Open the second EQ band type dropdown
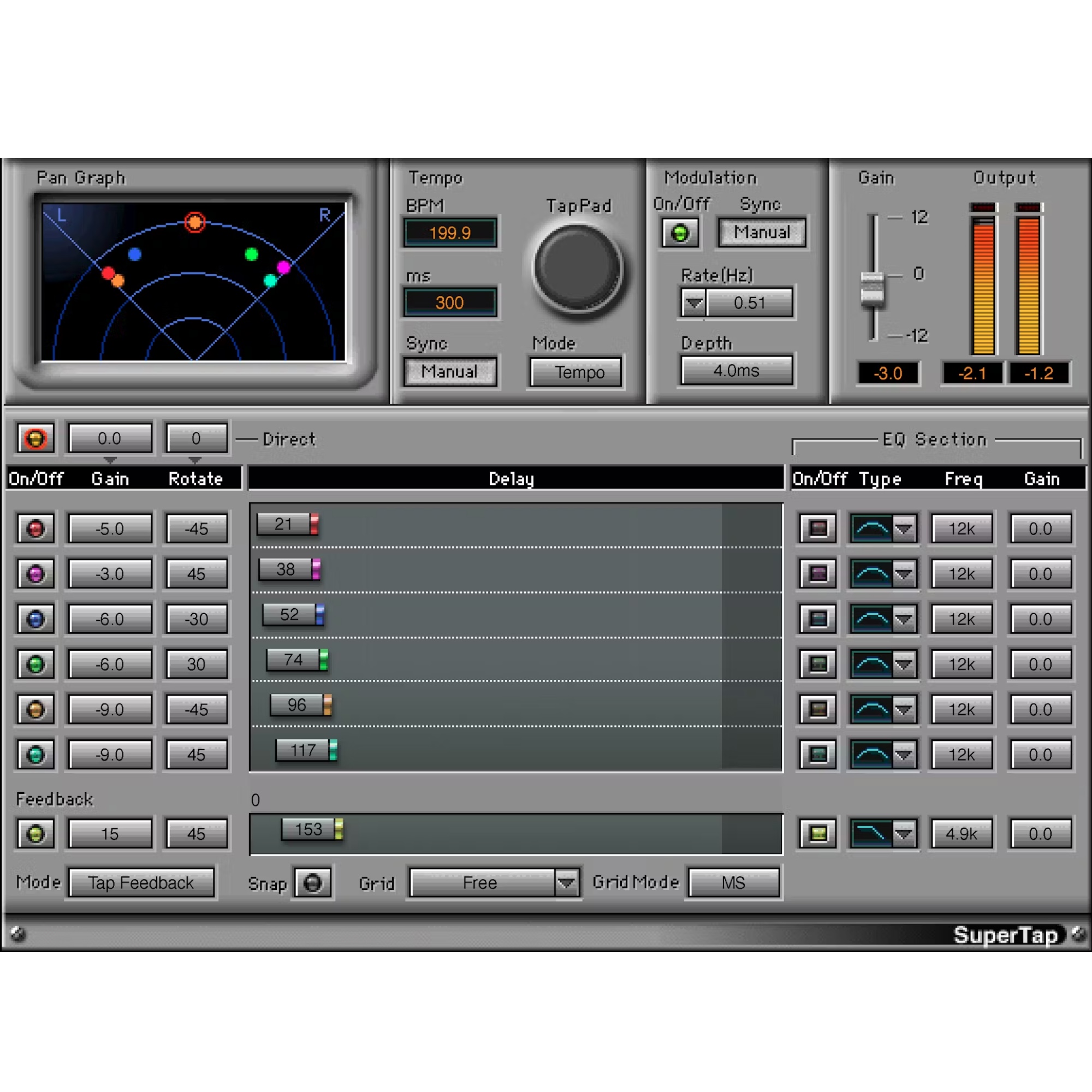Image resolution: width=1092 pixels, height=1092 pixels. pos(904,573)
